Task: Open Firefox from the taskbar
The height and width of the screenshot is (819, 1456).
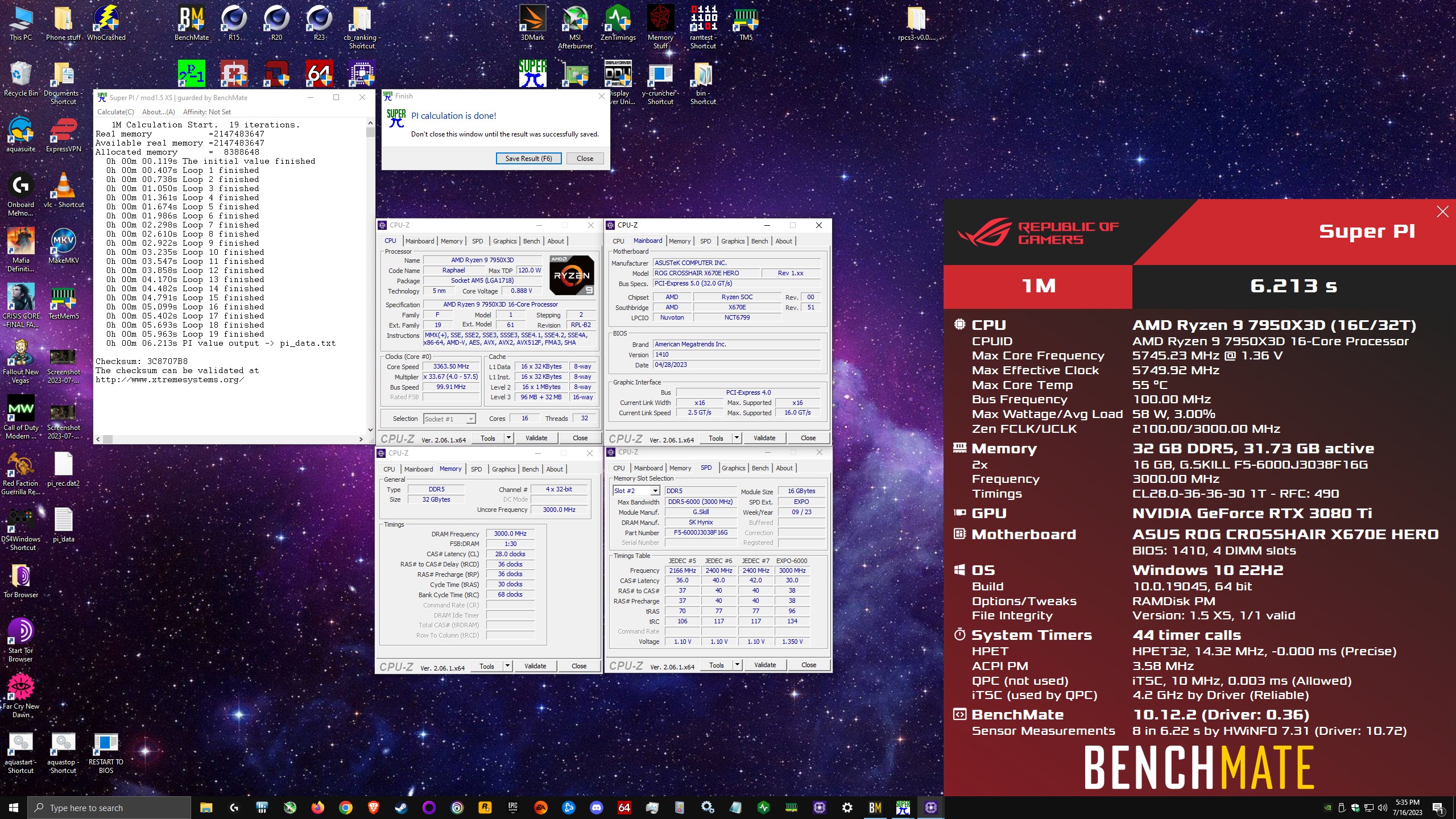Action: point(317,808)
